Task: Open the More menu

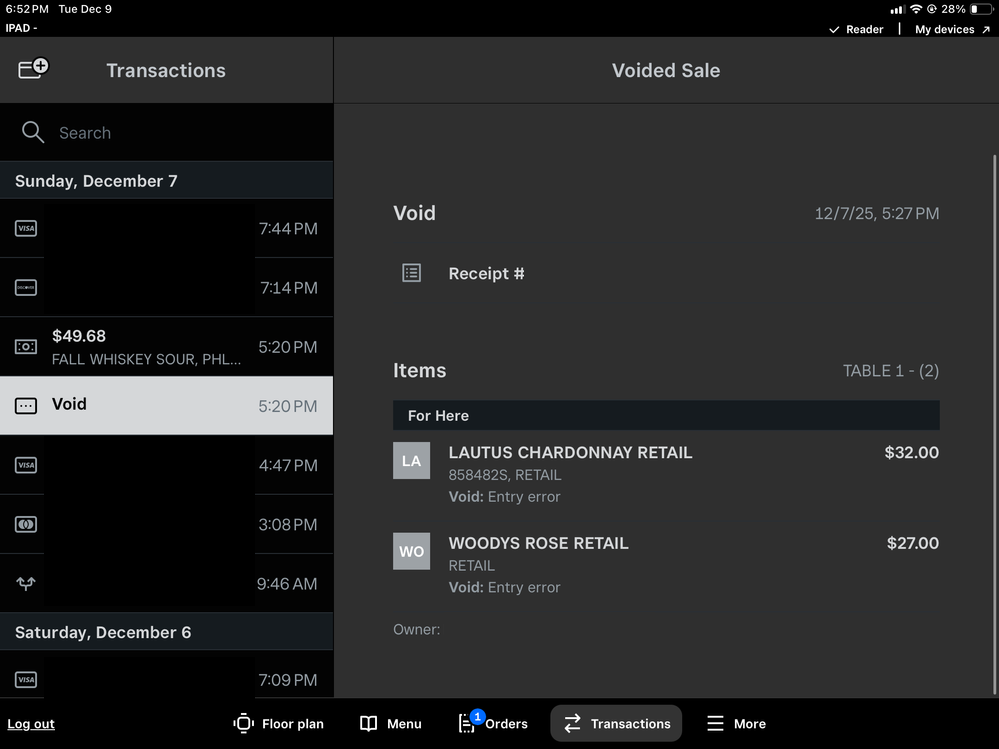Action: pos(736,723)
